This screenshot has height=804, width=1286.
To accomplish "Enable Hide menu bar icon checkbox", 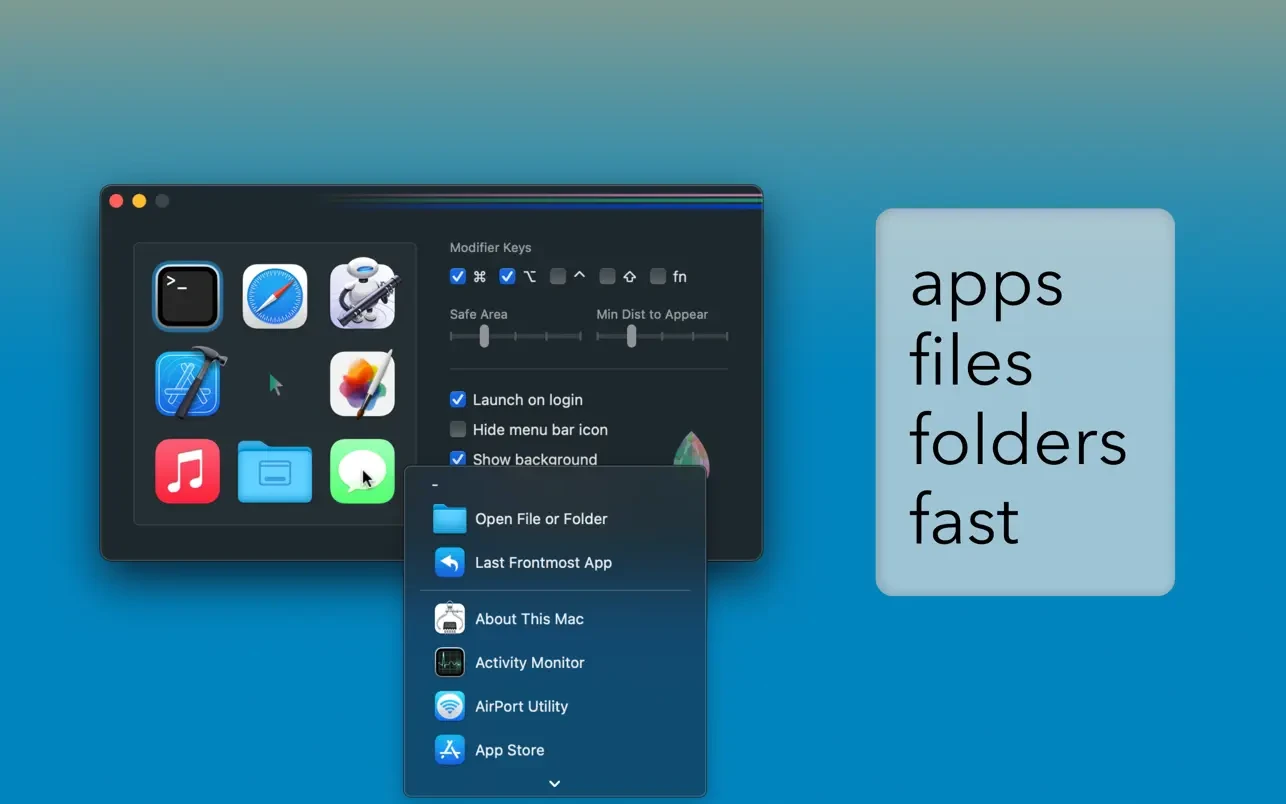I will pyautogui.click(x=458, y=430).
